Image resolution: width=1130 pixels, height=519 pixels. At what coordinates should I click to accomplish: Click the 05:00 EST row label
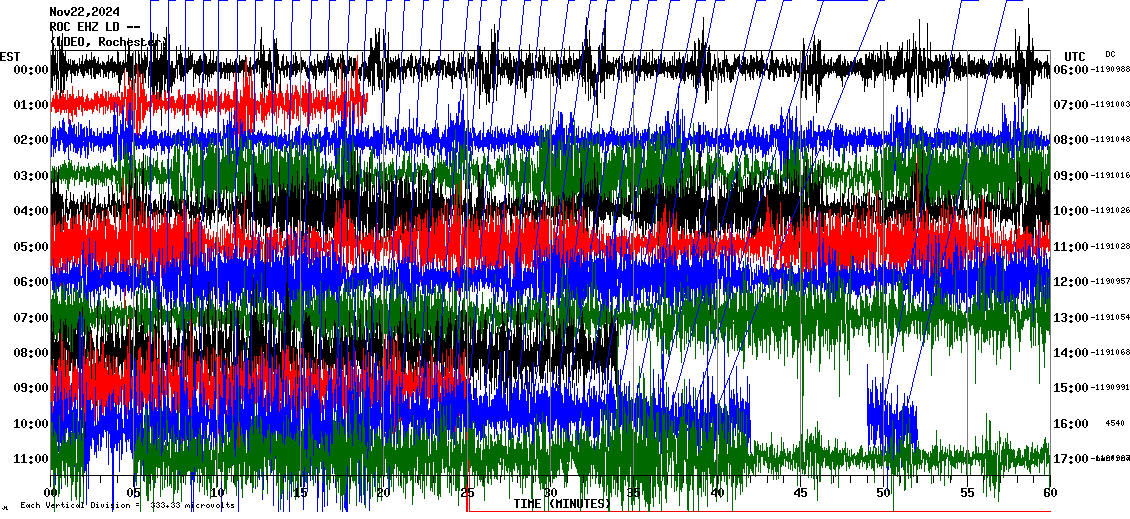30,247
